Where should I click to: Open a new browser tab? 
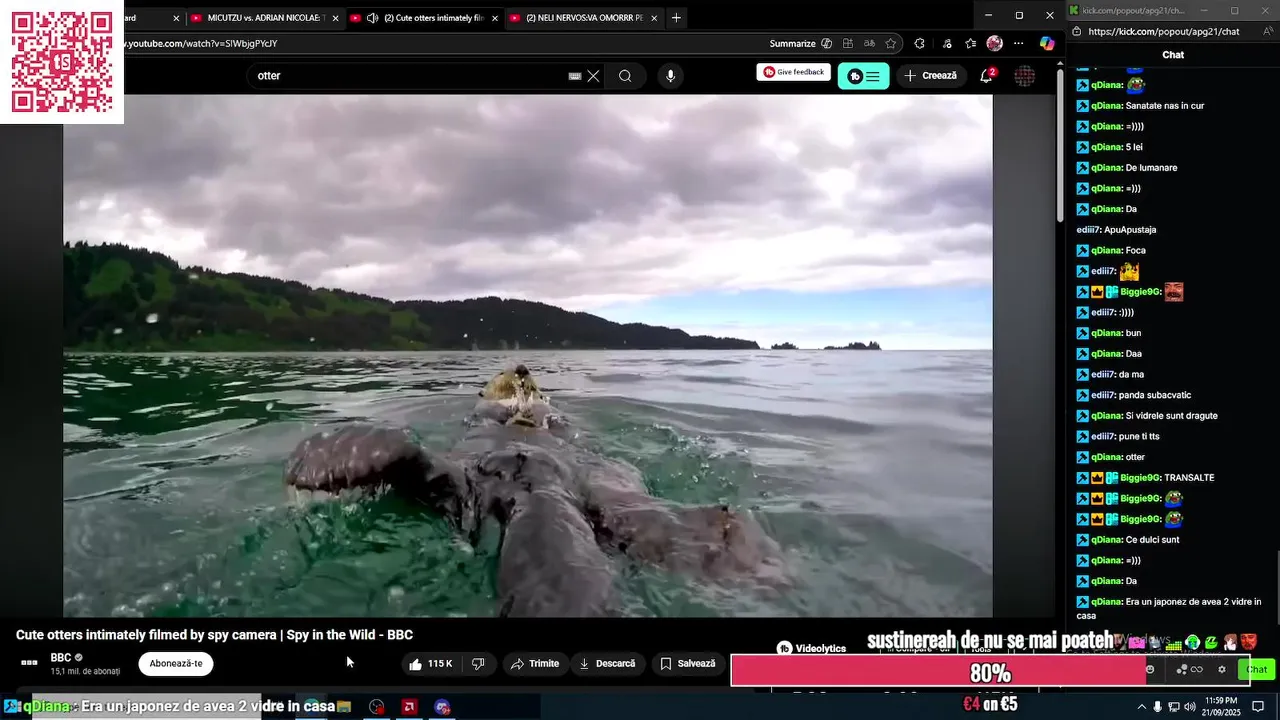point(676,18)
